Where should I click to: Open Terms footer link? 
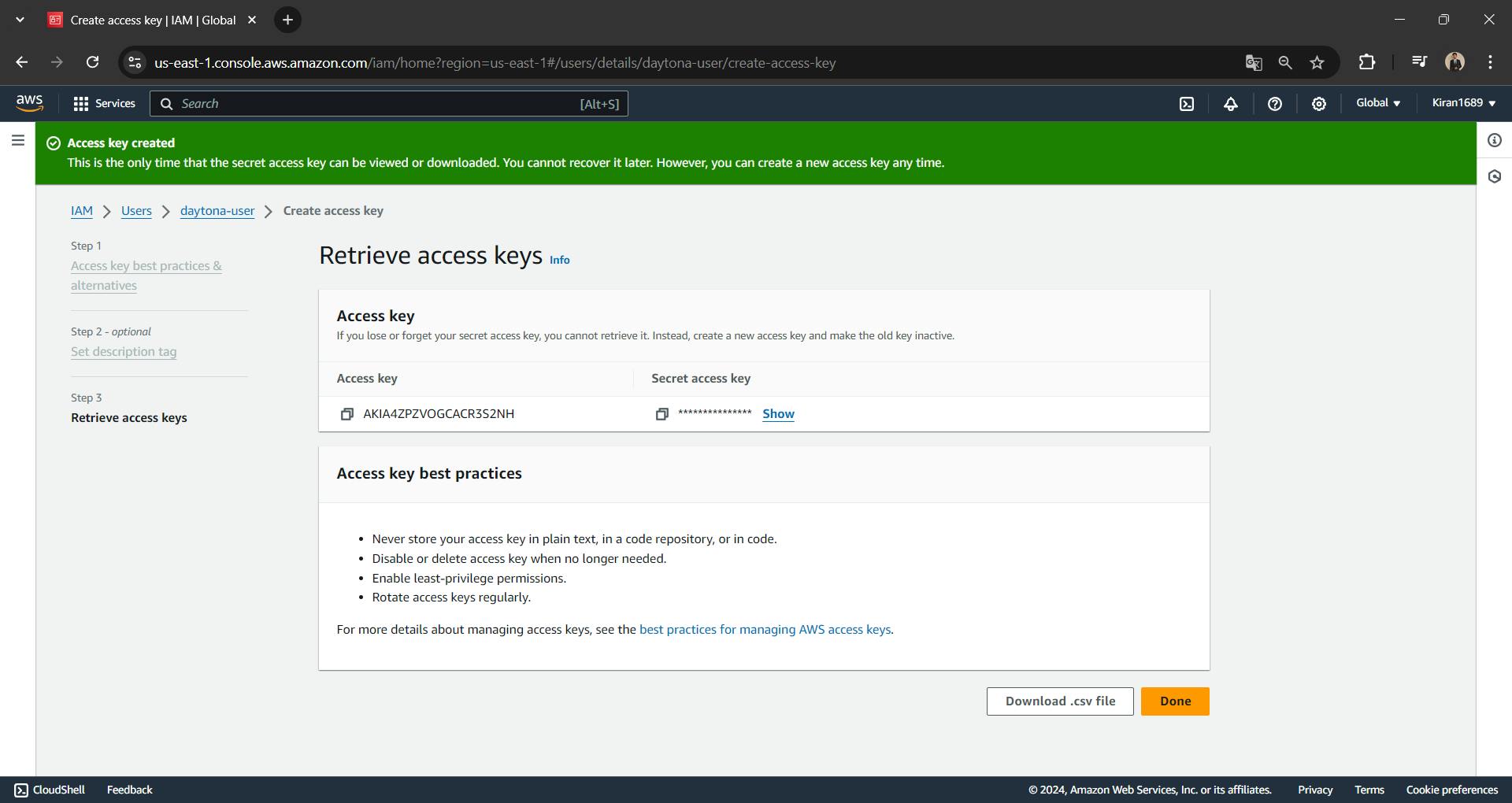[1369, 790]
